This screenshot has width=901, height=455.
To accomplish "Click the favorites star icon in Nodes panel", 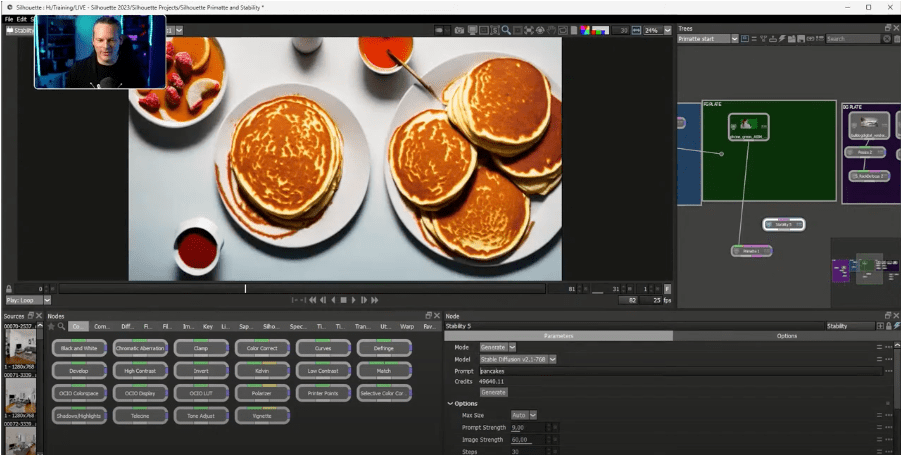I will [x=51, y=326].
